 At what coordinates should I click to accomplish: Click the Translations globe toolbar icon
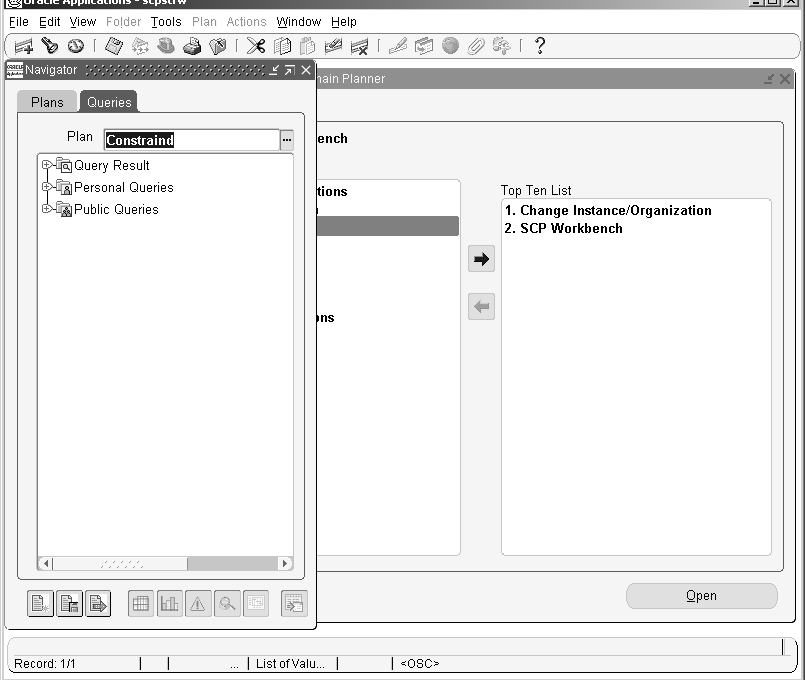[450, 46]
